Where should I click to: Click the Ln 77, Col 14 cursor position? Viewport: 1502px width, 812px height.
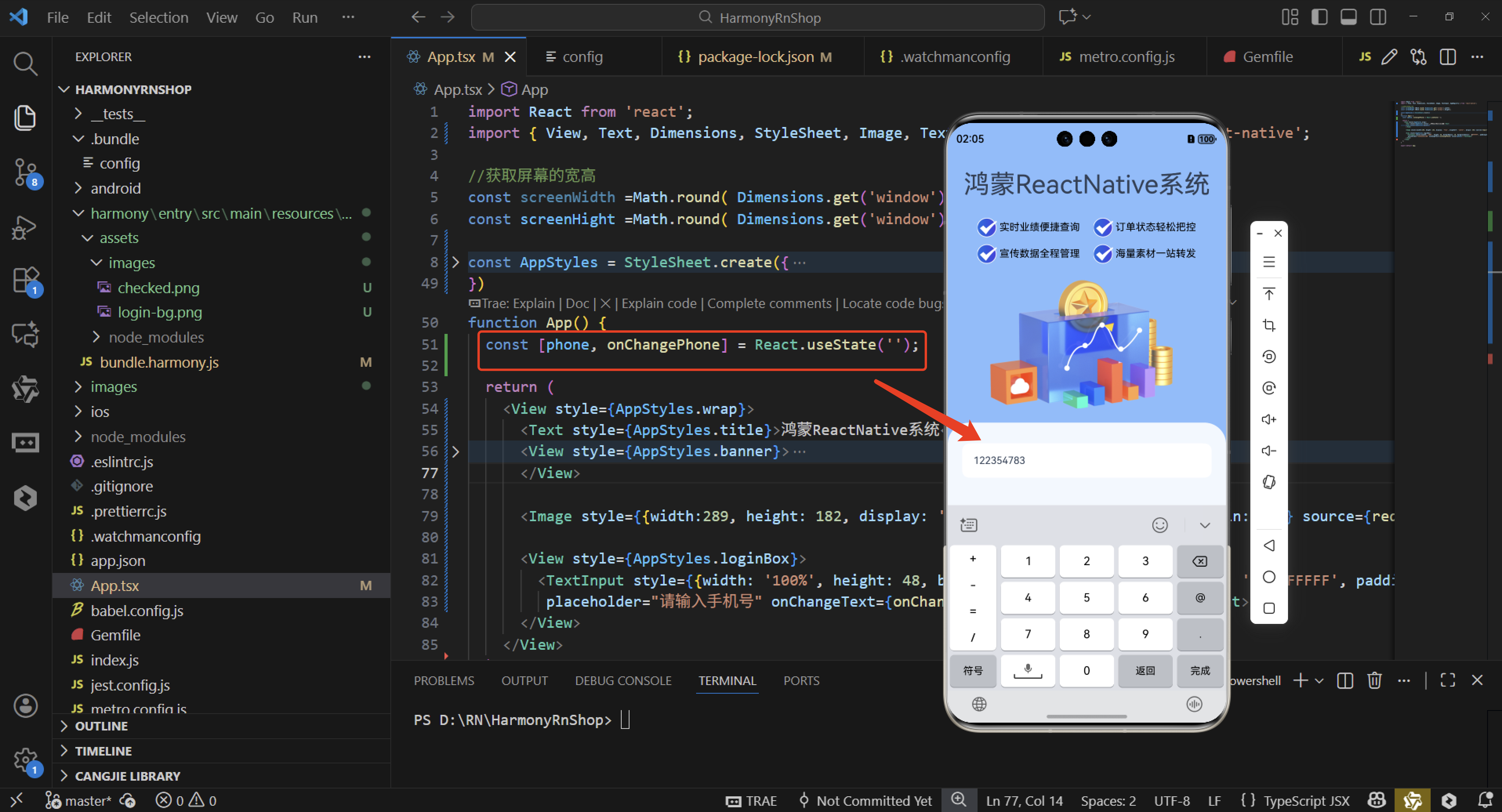pyautogui.click(x=1024, y=800)
